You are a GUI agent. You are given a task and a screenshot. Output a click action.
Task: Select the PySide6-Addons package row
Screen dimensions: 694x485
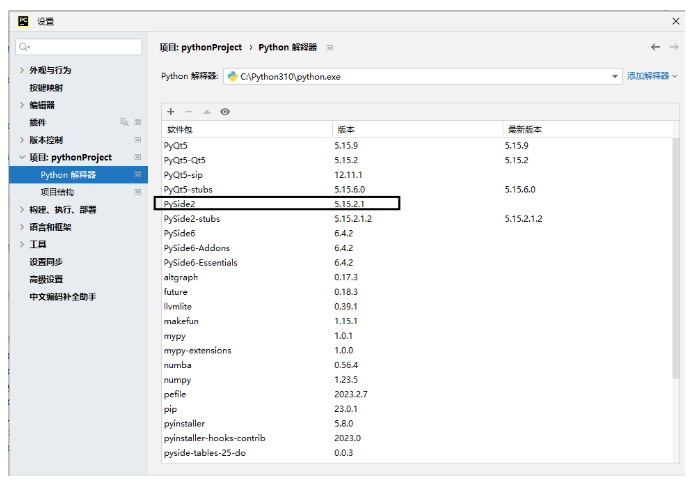(x=417, y=247)
